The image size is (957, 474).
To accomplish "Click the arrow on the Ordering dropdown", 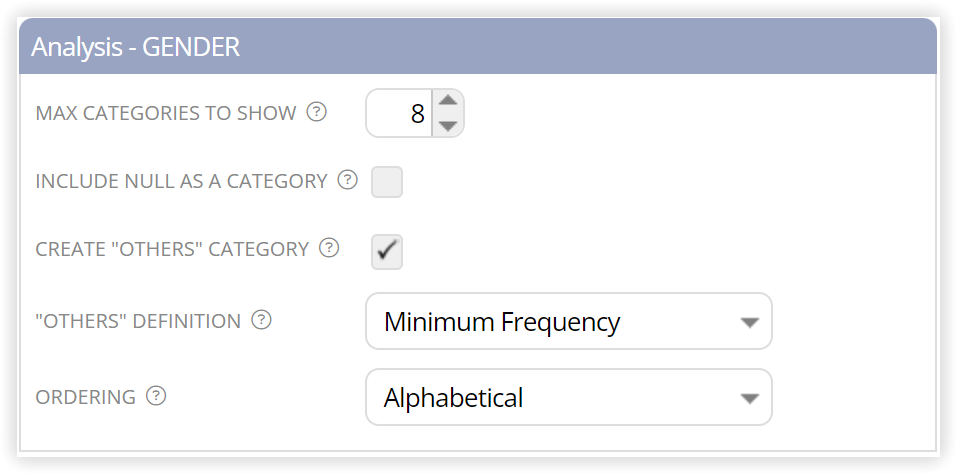I will click(x=749, y=399).
